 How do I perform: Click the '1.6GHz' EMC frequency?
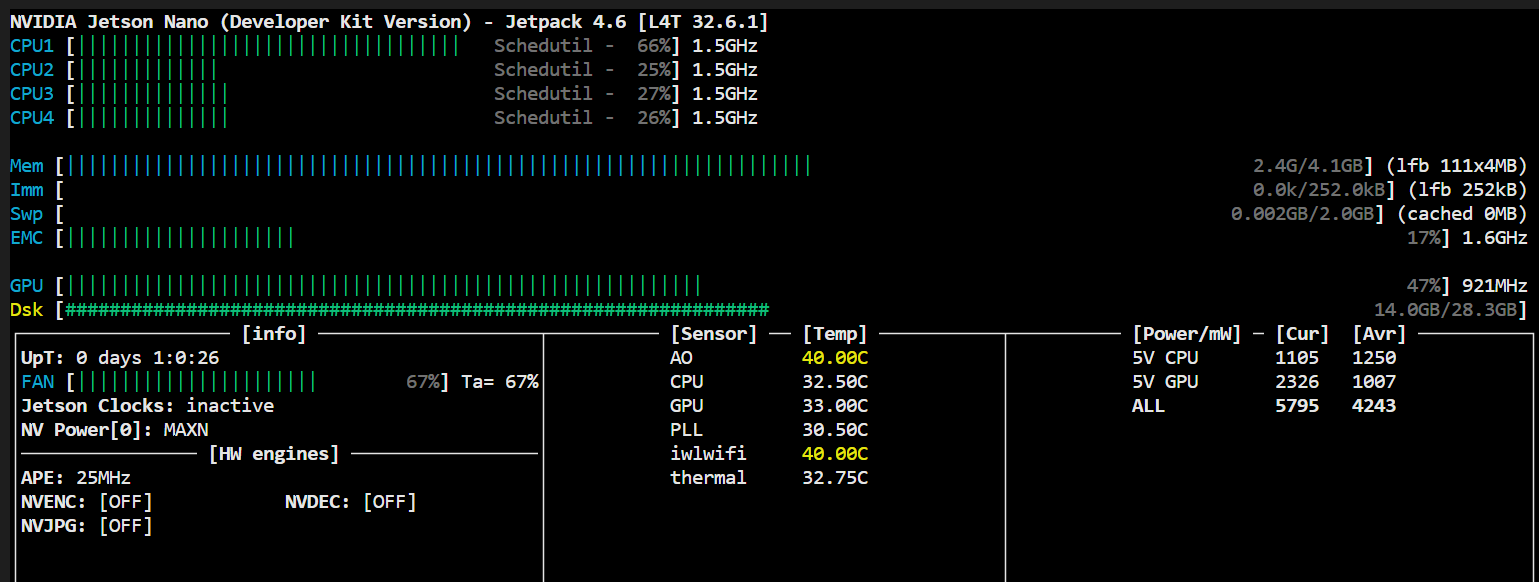point(1495,238)
